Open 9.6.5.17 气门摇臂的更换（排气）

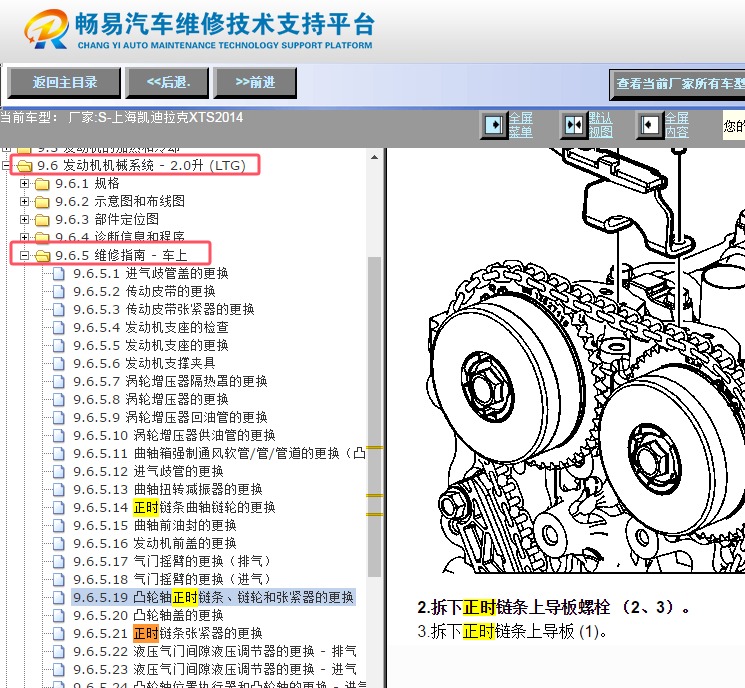[x=172, y=562]
